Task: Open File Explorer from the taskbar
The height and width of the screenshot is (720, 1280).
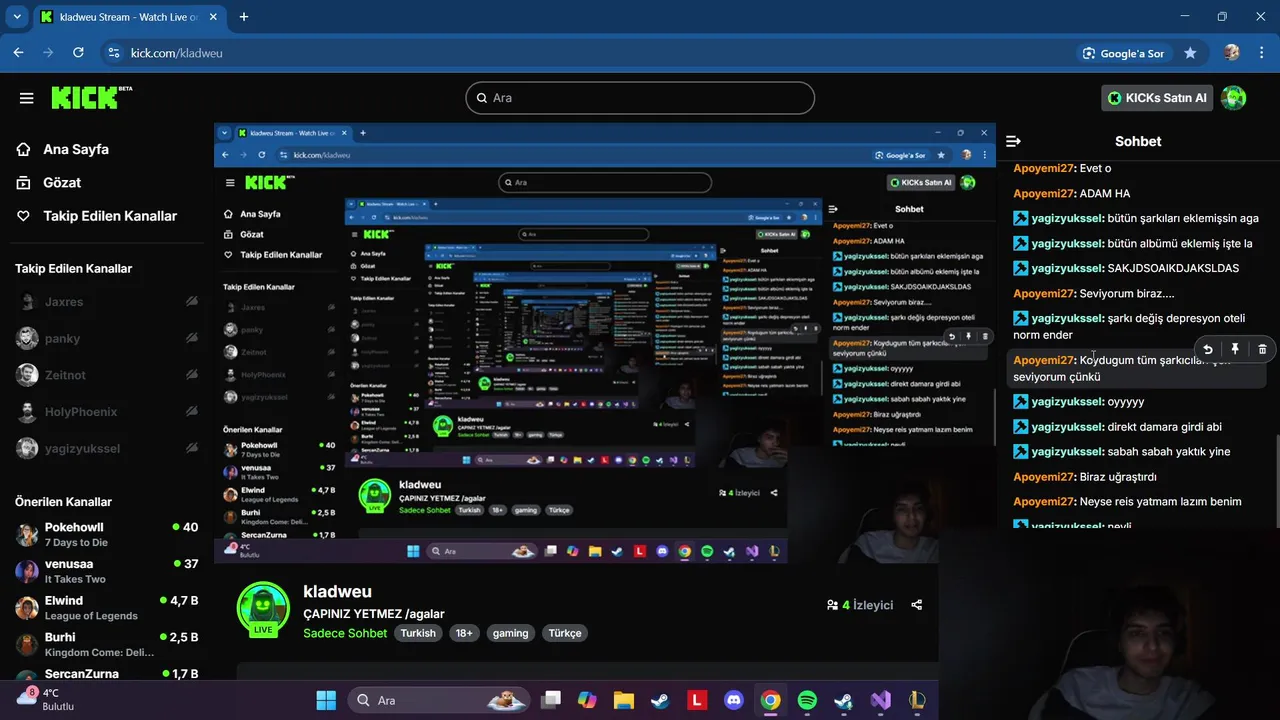Action: pyautogui.click(x=623, y=700)
